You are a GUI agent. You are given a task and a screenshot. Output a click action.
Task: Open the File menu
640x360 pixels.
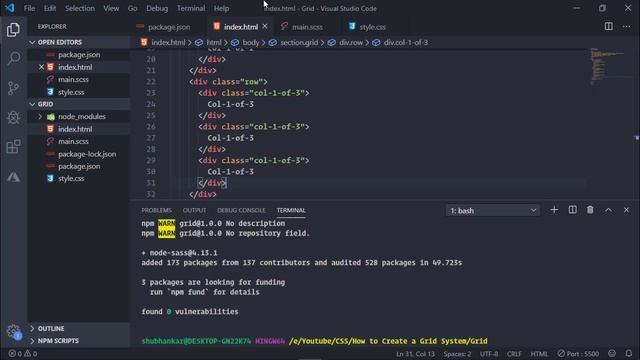click(x=29, y=8)
